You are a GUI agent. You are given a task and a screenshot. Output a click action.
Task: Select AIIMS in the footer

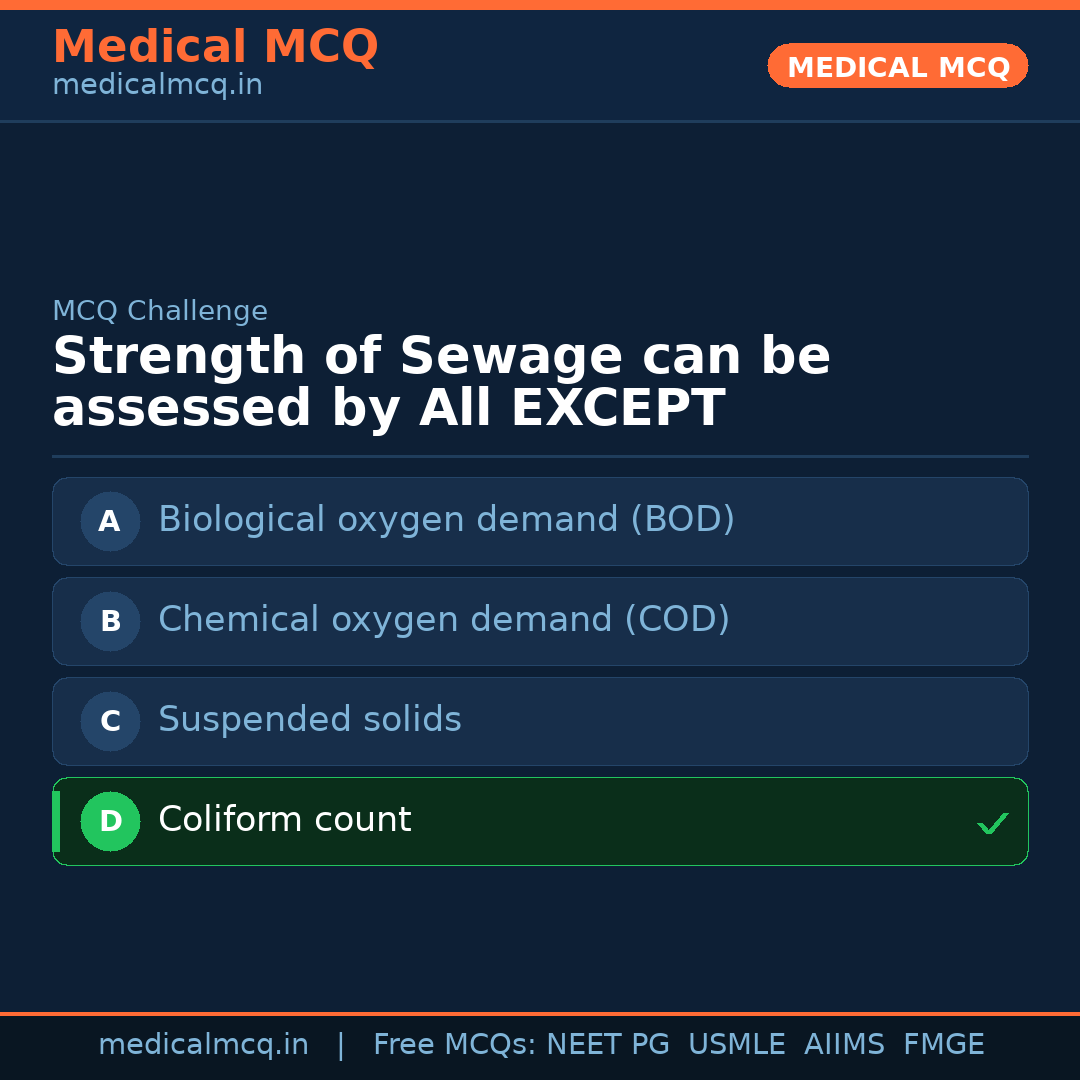coord(844,1045)
